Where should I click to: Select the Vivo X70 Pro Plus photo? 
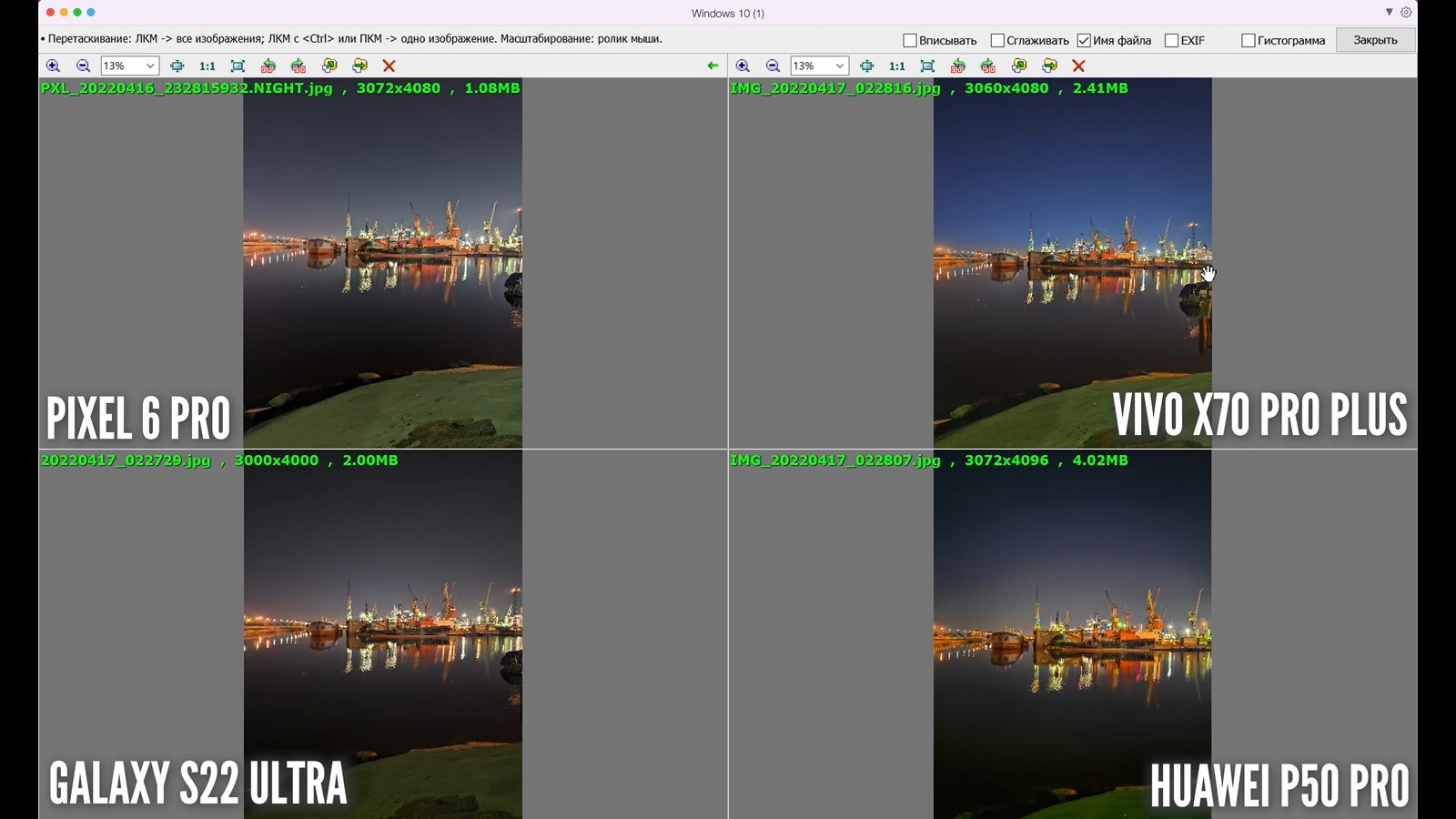(1072, 263)
